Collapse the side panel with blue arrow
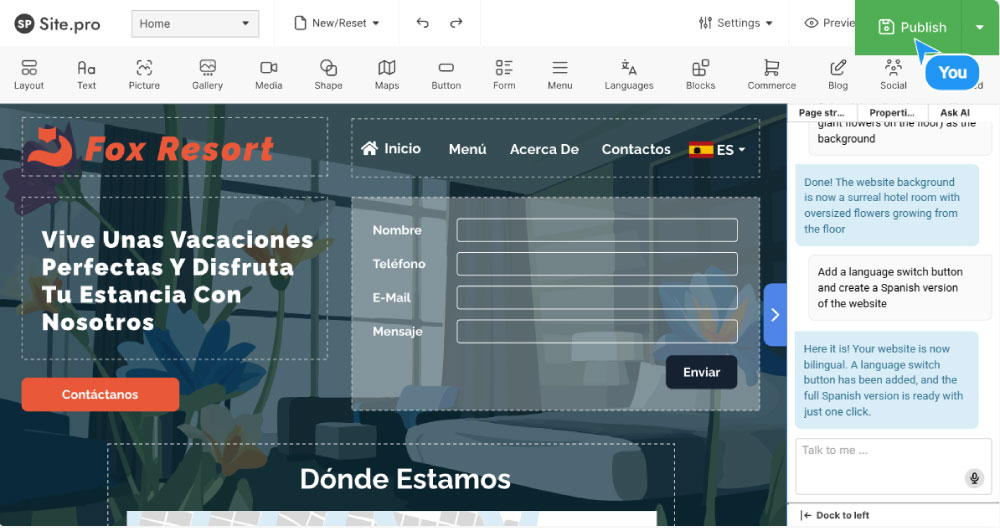This screenshot has height=528, width=1000. (775, 314)
